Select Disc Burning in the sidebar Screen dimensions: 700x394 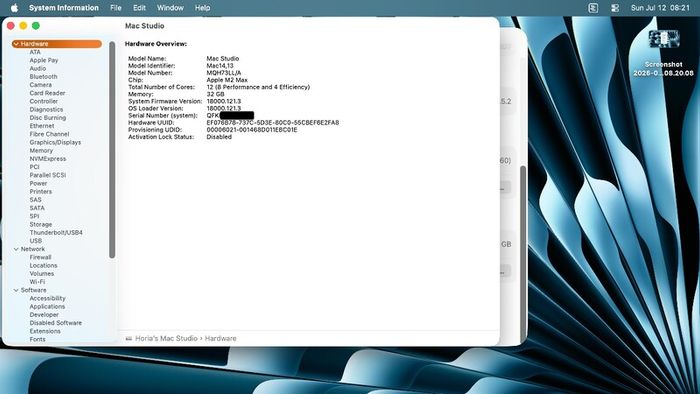point(48,118)
